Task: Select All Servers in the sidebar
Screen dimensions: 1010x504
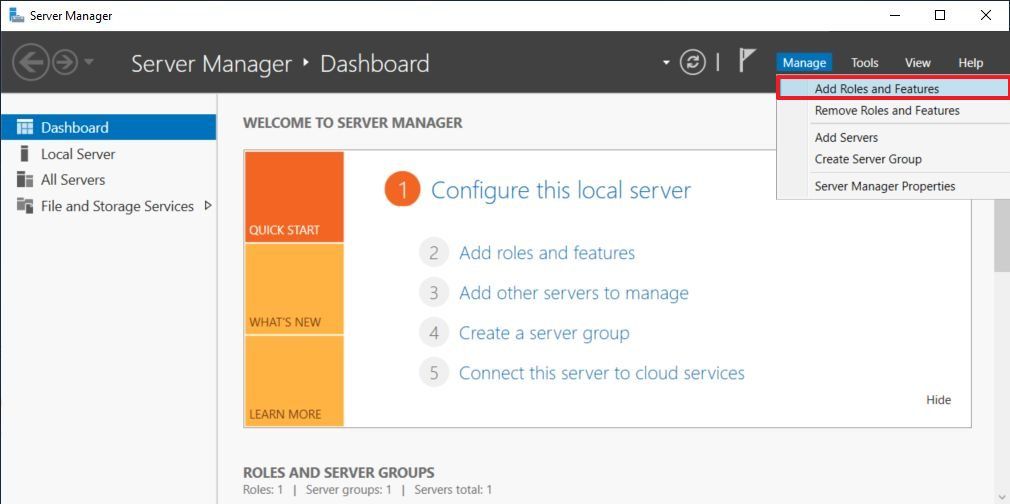Action: coord(108,179)
